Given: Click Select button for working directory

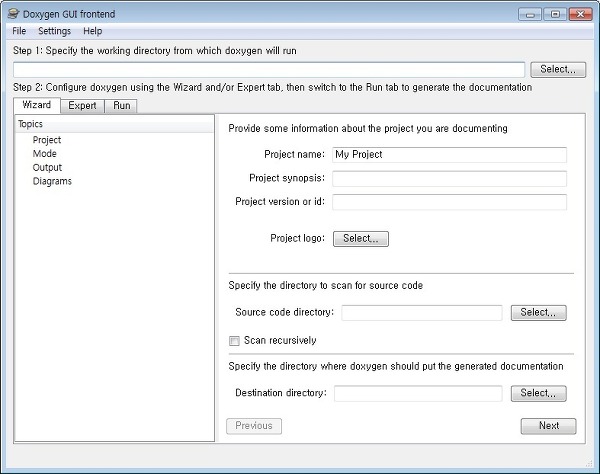Looking at the screenshot, I should coord(558,69).
